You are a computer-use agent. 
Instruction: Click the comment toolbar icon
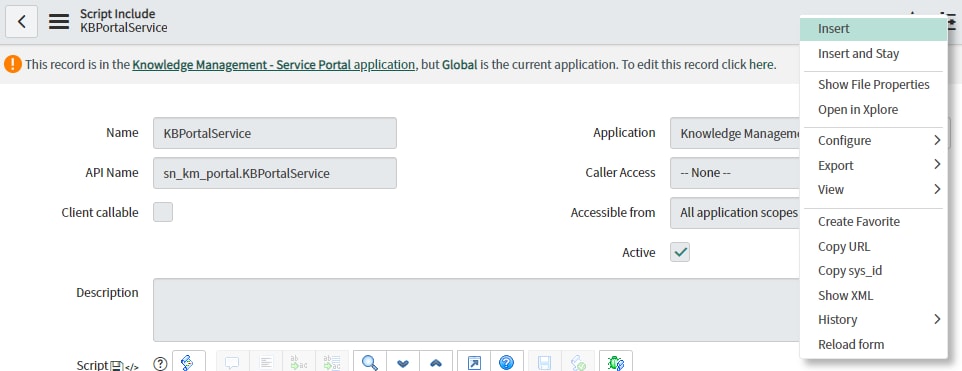[232, 362]
